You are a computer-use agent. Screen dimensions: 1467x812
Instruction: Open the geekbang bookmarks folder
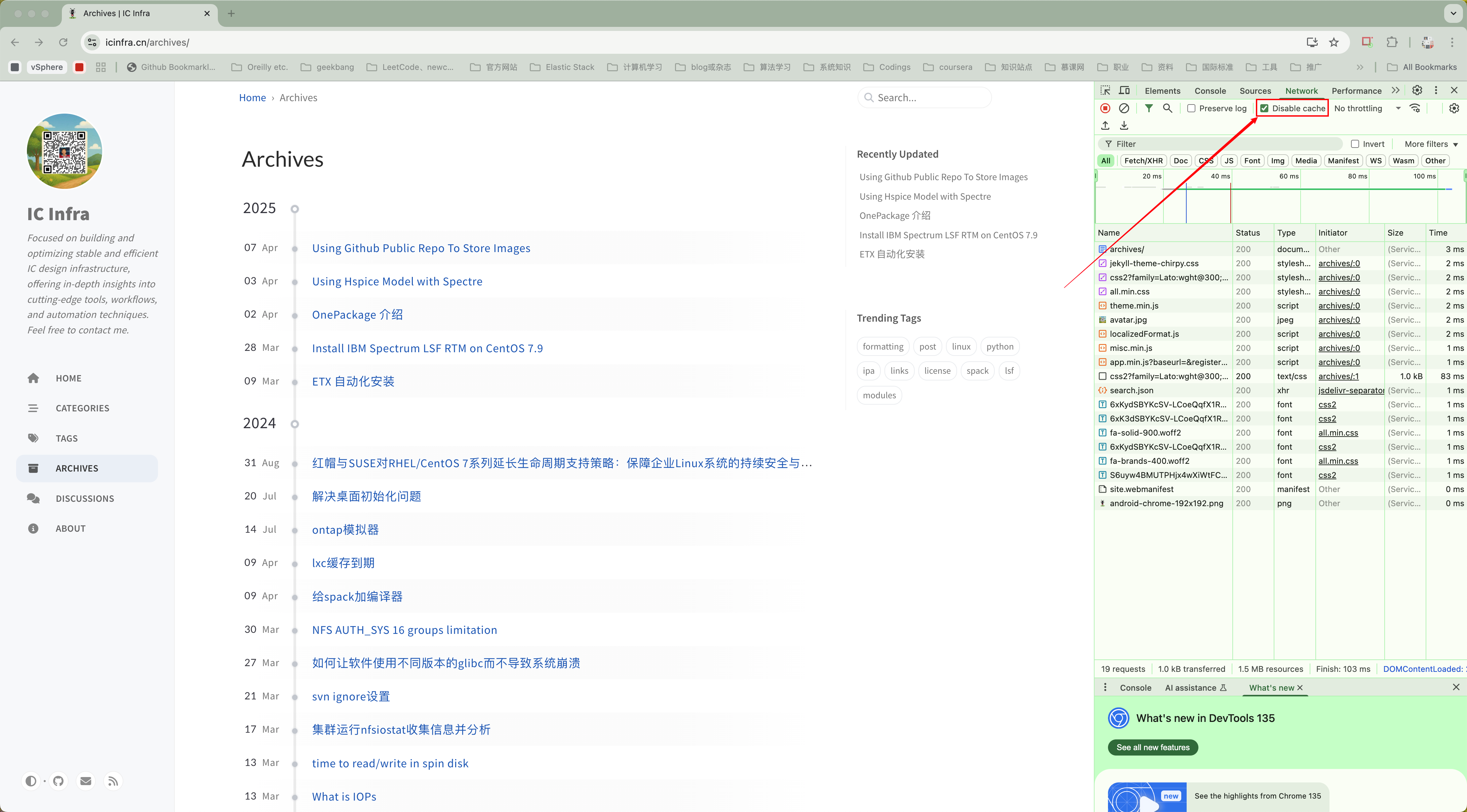click(x=327, y=67)
